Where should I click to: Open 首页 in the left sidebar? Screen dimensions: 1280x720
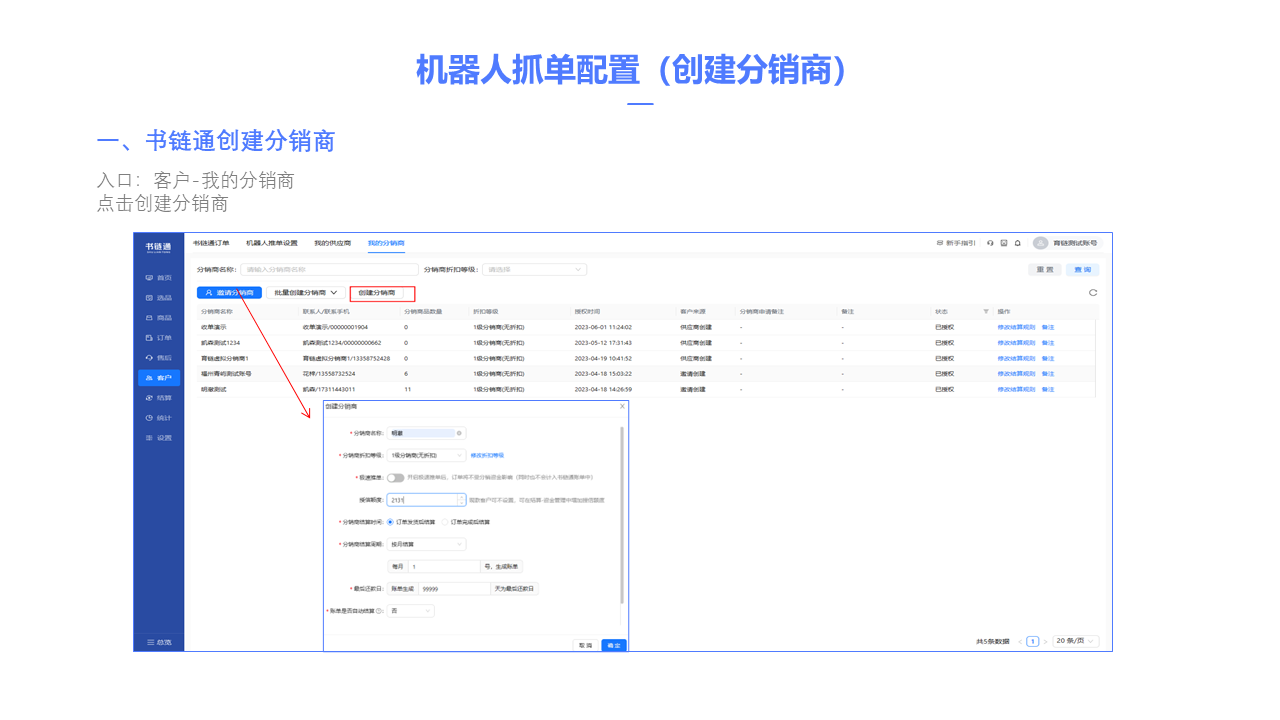click(x=159, y=277)
